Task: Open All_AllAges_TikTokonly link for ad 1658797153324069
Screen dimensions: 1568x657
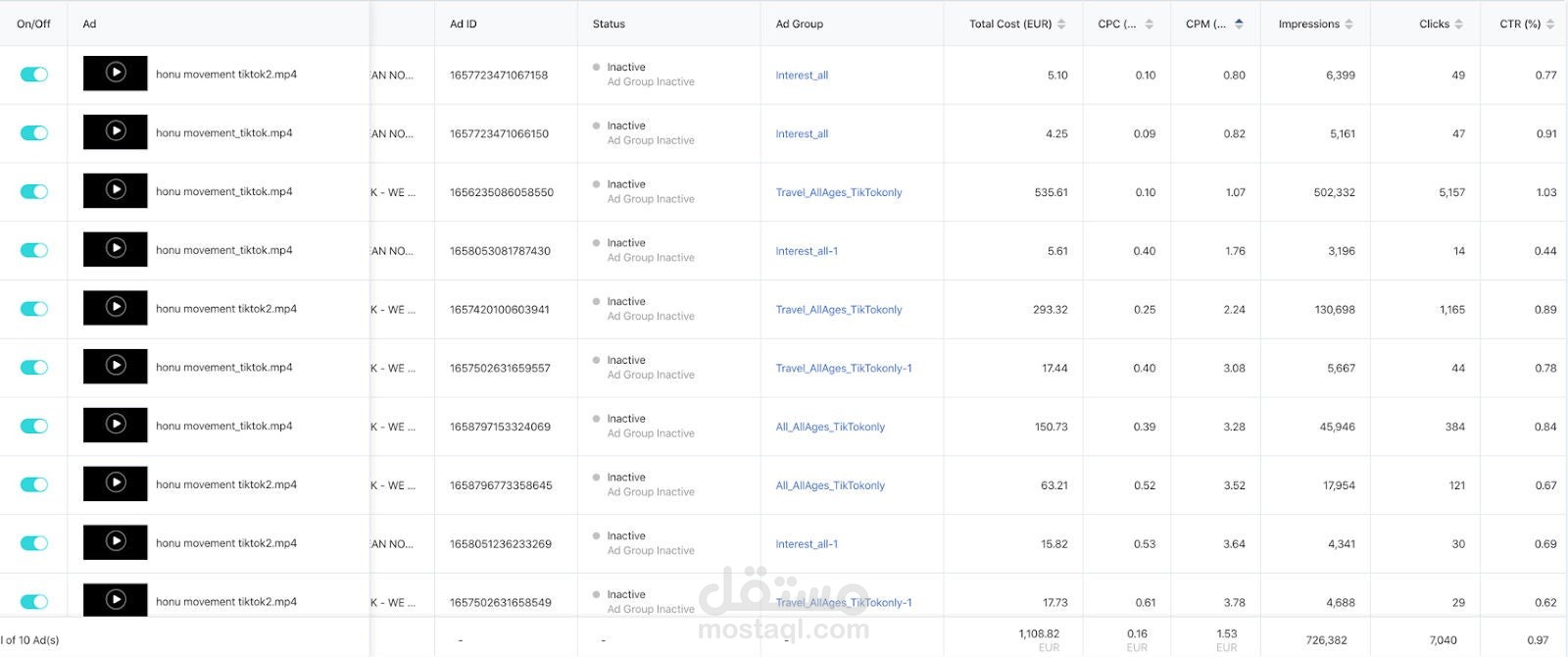Action: (830, 428)
